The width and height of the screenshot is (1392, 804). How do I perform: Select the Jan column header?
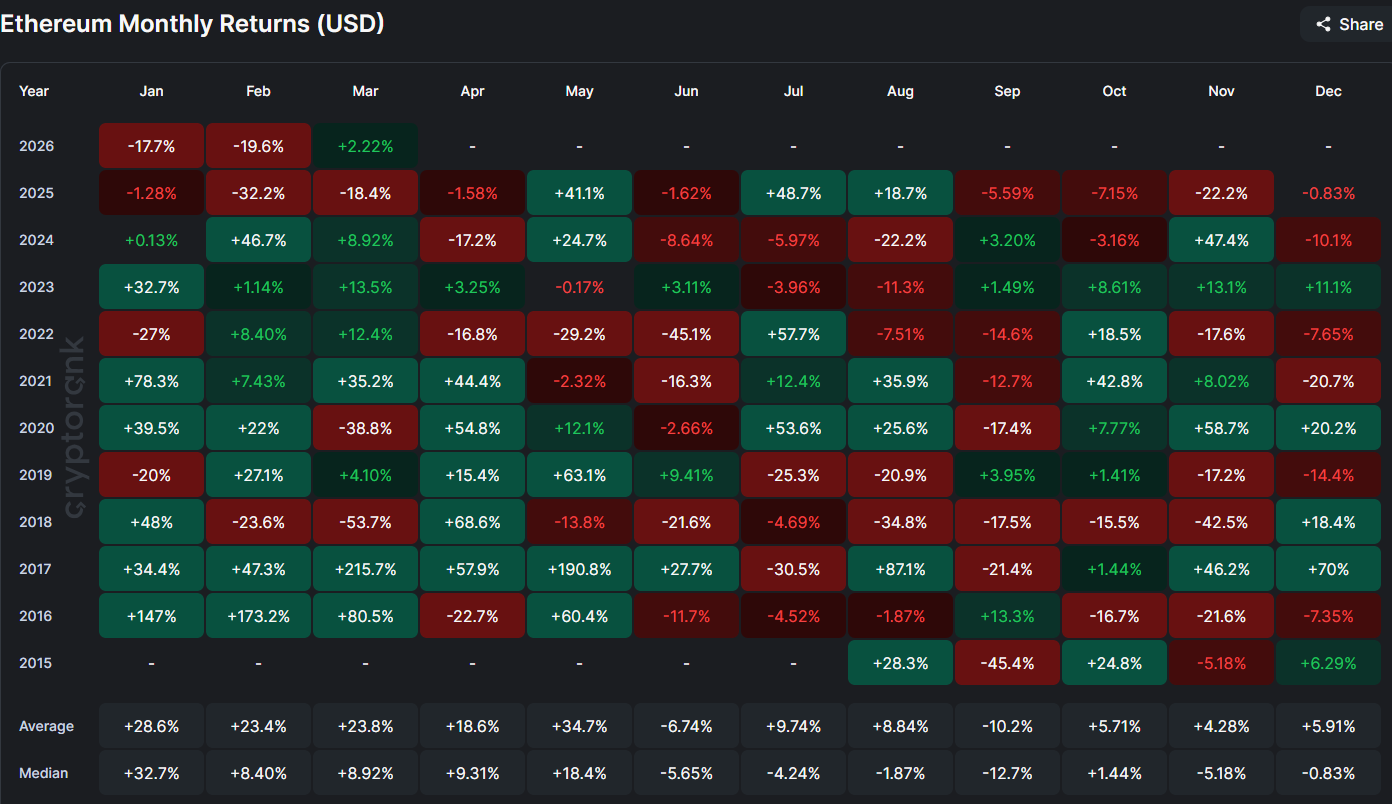pyautogui.click(x=151, y=91)
